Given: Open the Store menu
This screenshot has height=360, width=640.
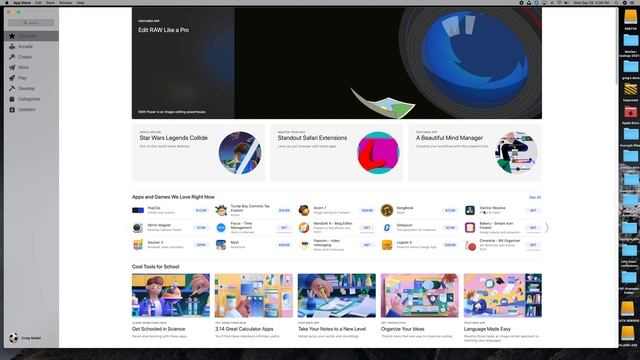Looking at the screenshot, I should (50, 2).
